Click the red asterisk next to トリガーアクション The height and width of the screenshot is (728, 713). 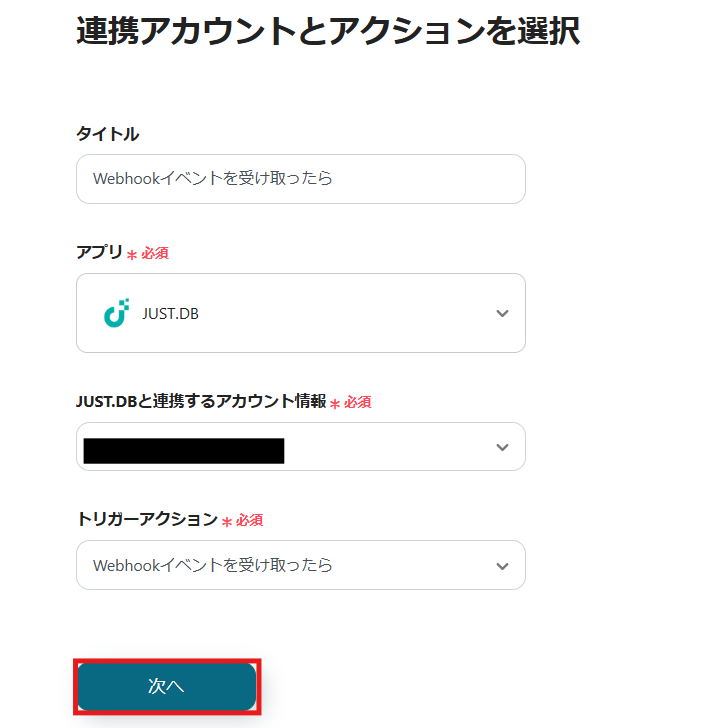[227, 521]
